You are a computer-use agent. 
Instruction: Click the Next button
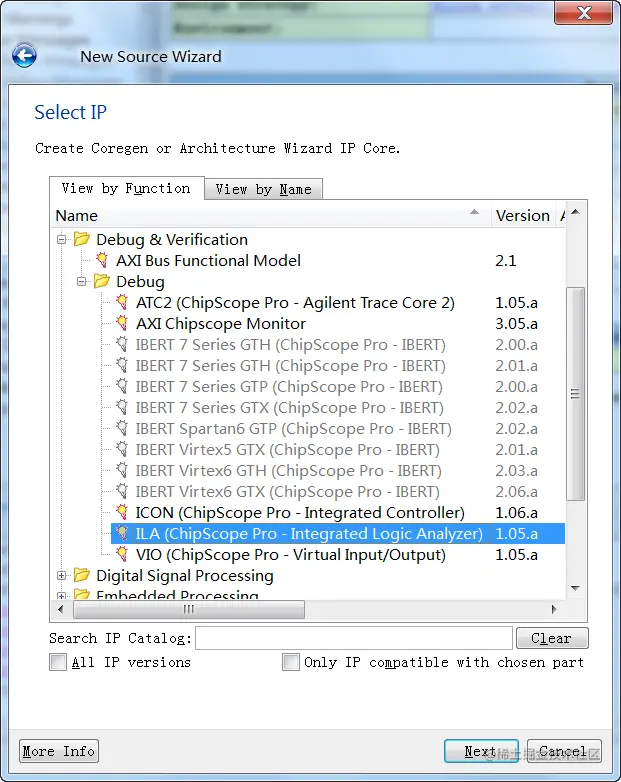pos(481,751)
